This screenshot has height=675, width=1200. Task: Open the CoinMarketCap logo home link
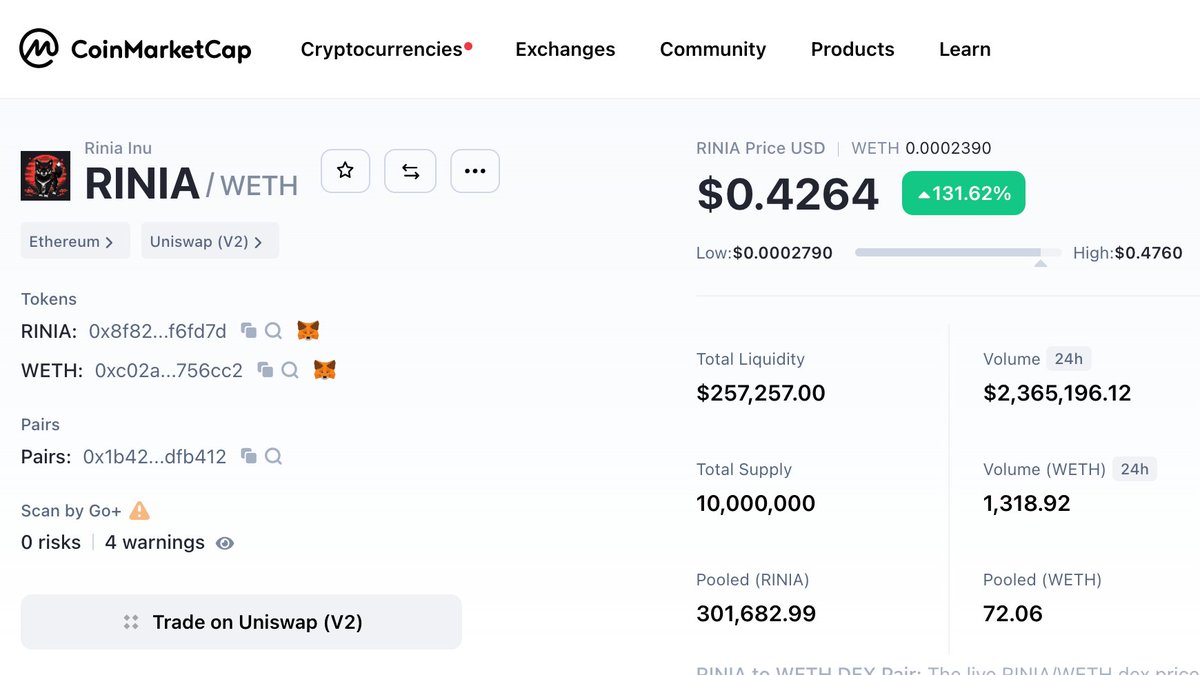[136, 49]
